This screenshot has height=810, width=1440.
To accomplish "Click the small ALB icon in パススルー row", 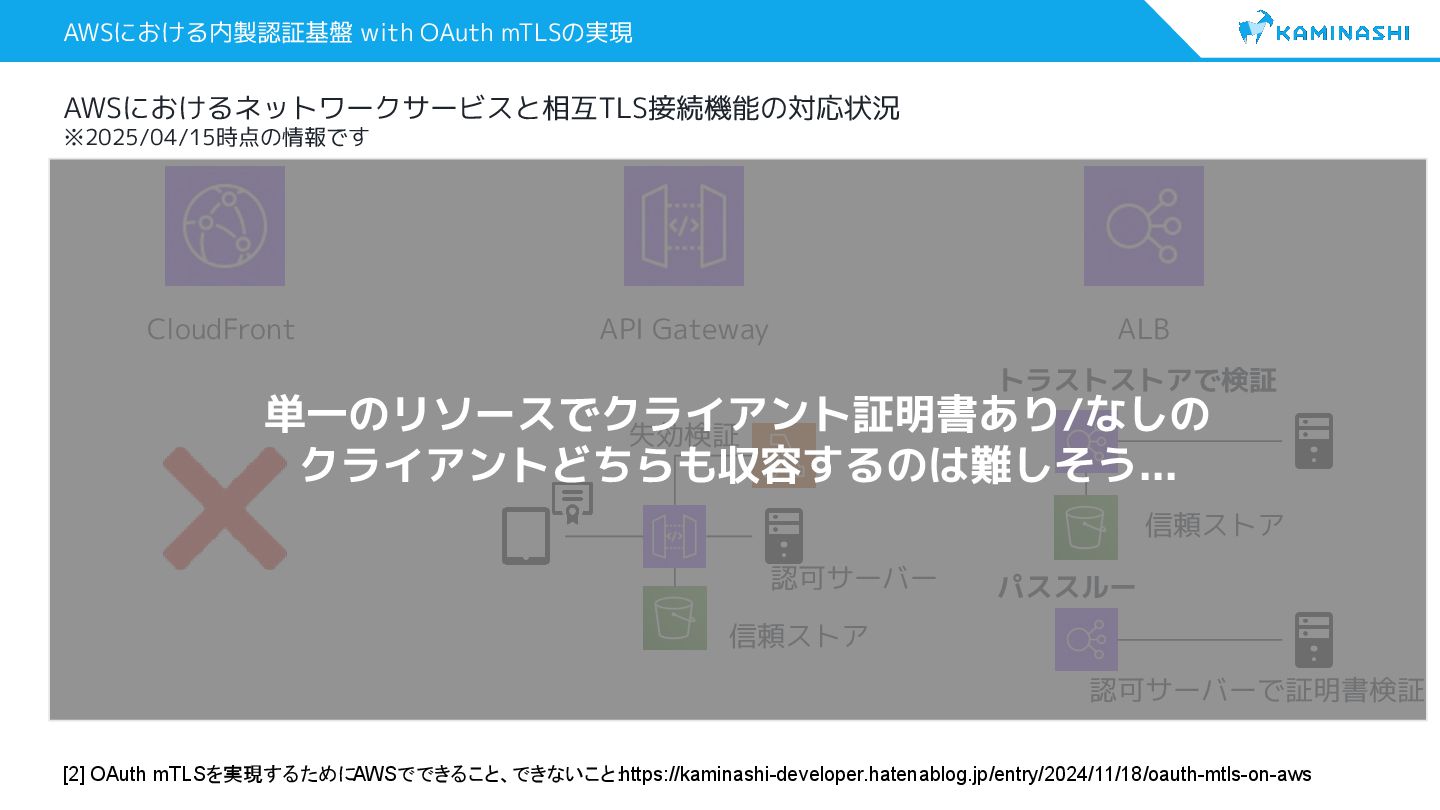I will pos(1086,639).
